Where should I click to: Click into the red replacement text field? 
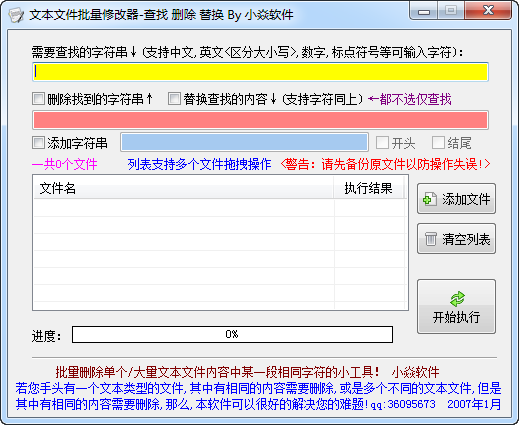[260, 120]
